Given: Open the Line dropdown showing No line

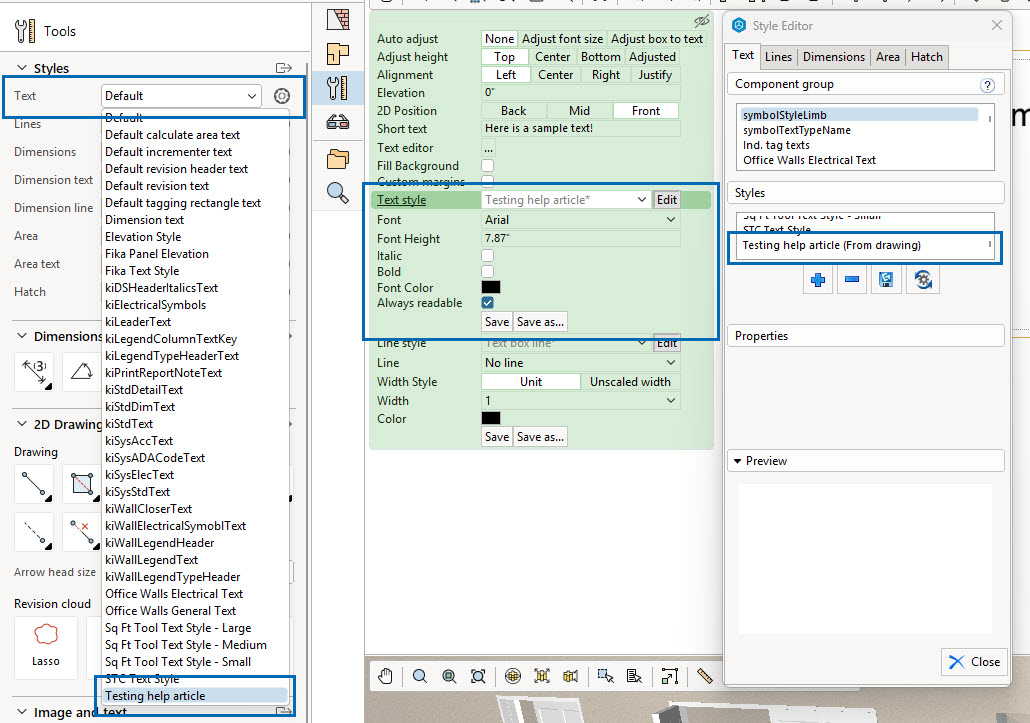Looking at the screenshot, I should (581, 363).
